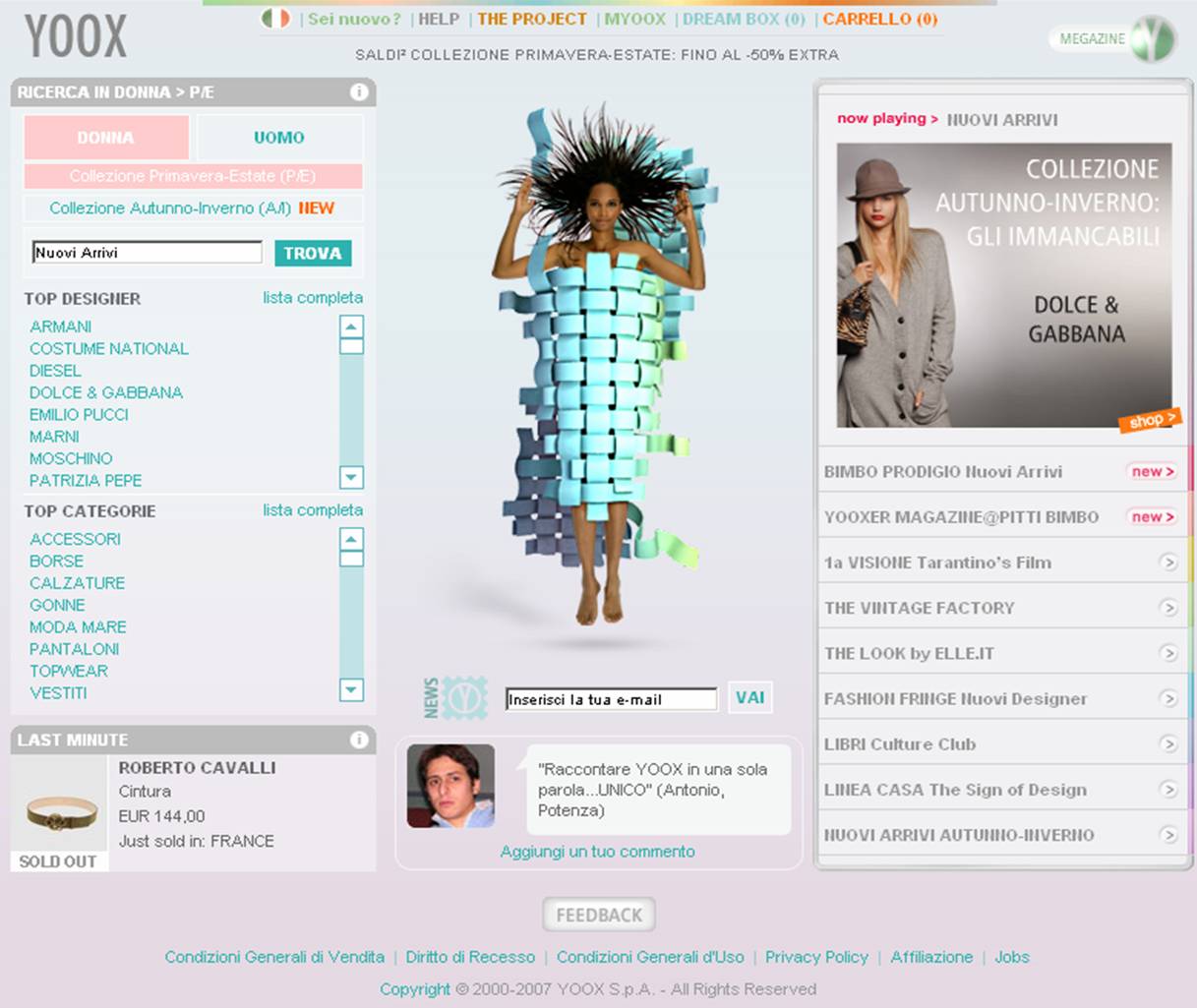Click the Top Categorie scrollbar thumb
1197x1008 pixels.
point(351,559)
